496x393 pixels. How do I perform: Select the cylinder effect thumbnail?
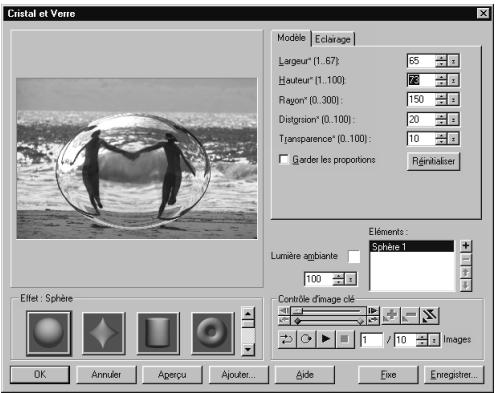pyautogui.click(x=158, y=333)
